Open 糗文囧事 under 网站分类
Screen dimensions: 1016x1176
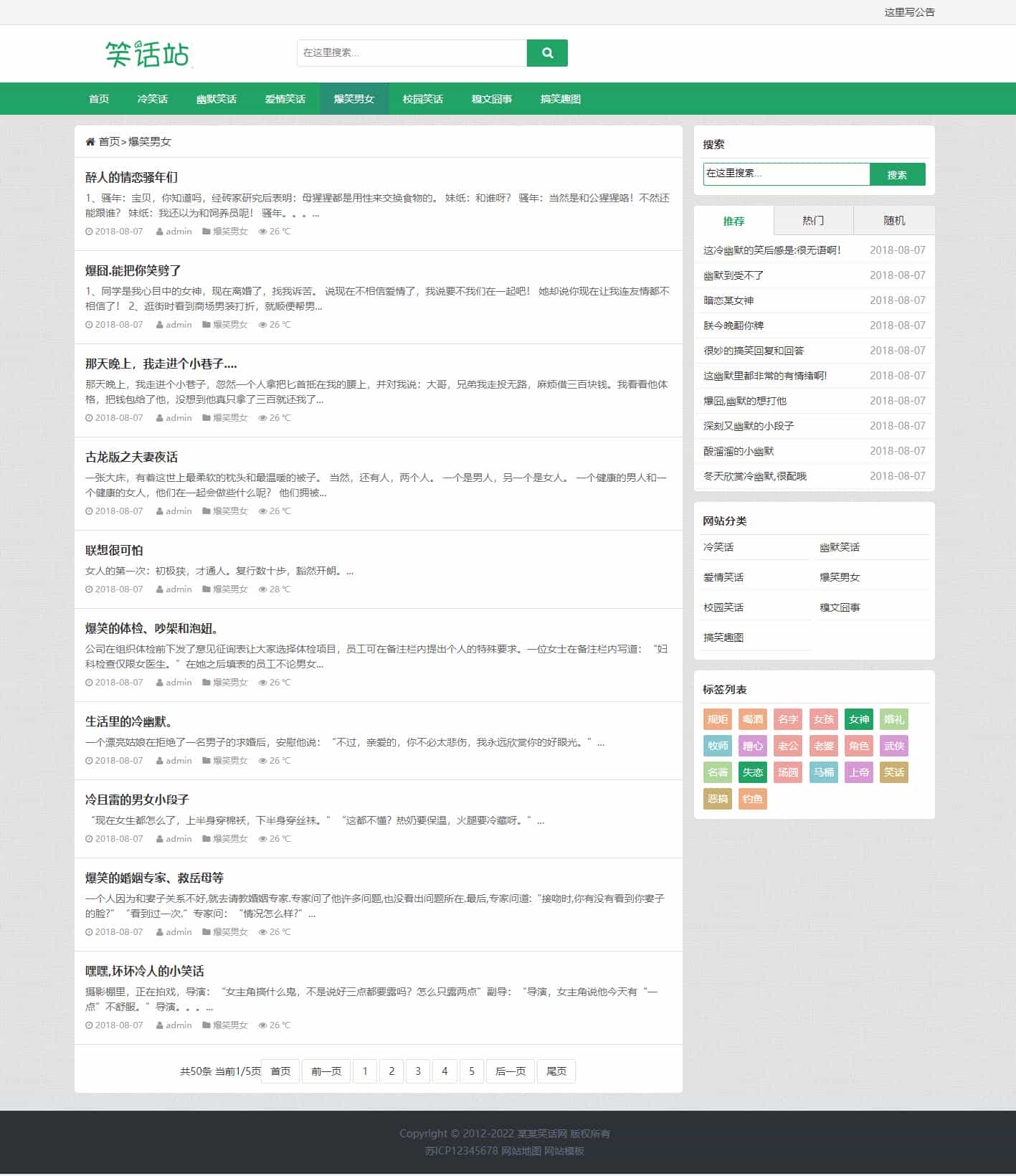[840, 607]
